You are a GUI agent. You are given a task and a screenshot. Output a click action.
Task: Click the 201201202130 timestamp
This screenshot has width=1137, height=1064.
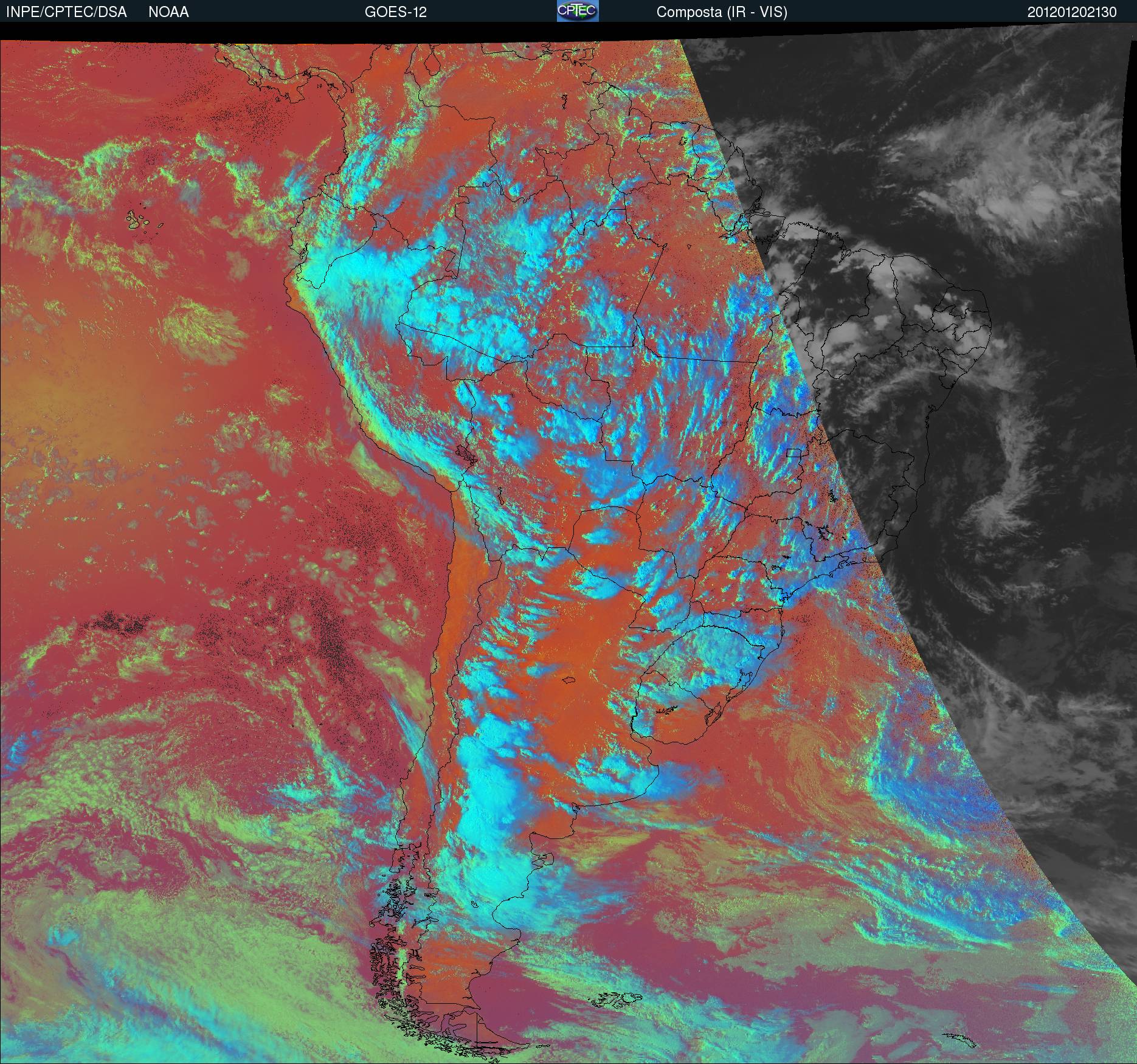pos(1072,12)
